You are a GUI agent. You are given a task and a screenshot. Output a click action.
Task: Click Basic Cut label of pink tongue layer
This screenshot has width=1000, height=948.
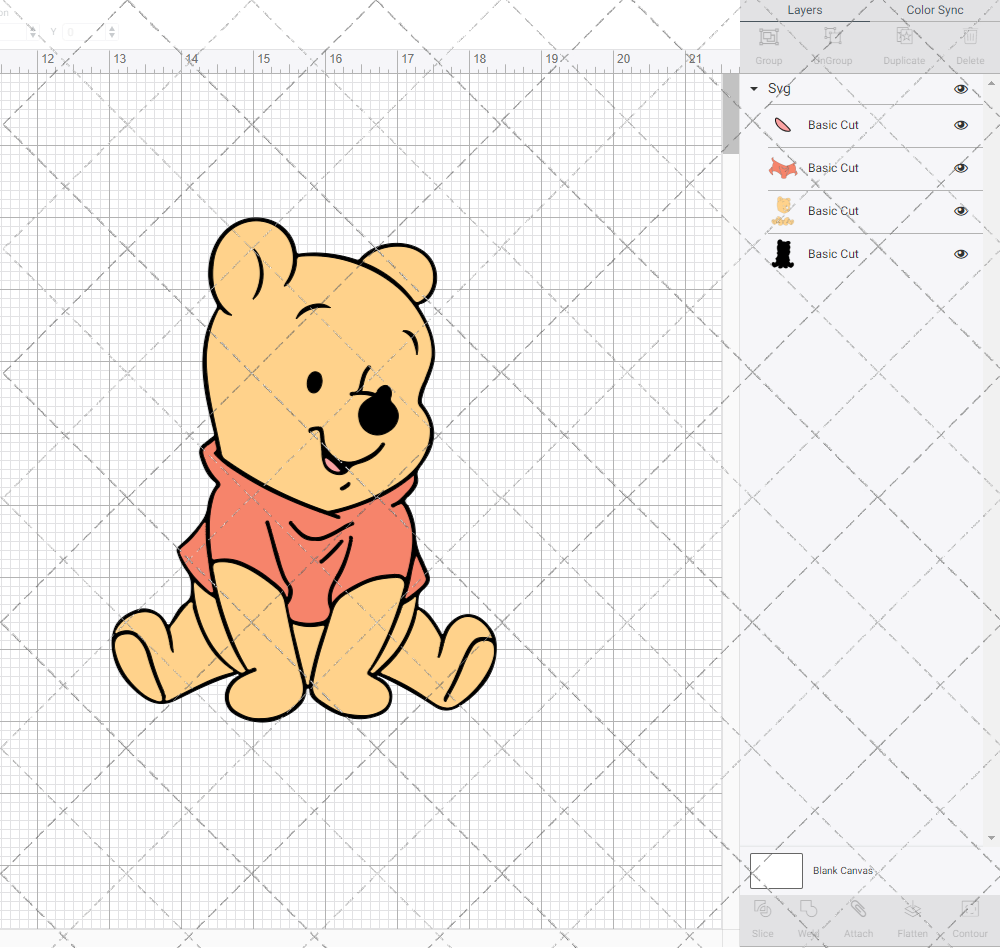[x=833, y=125]
